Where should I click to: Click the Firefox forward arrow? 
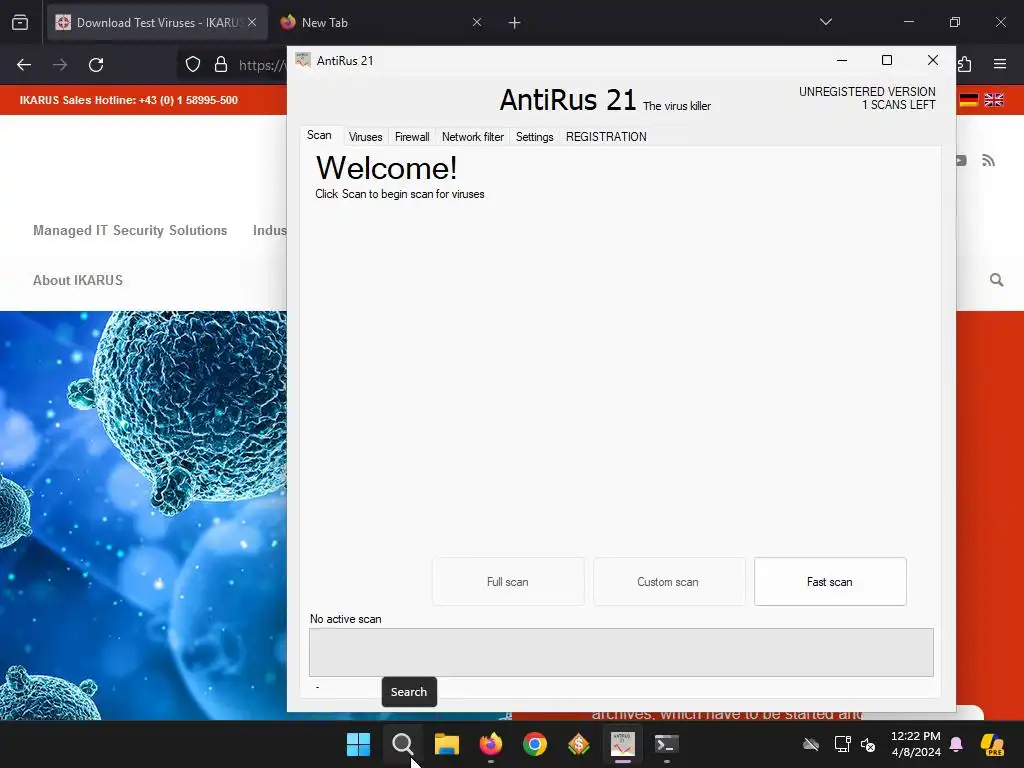click(x=60, y=65)
